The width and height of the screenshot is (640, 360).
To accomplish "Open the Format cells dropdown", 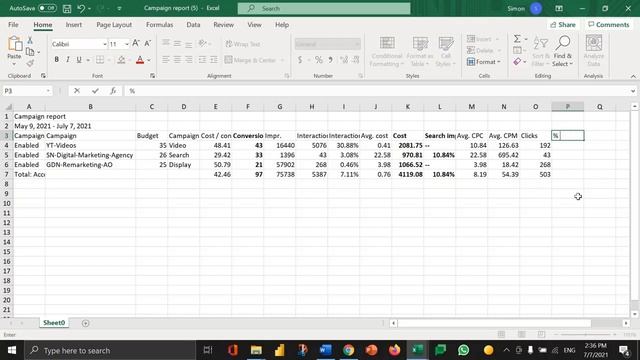I will [x=484, y=62].
